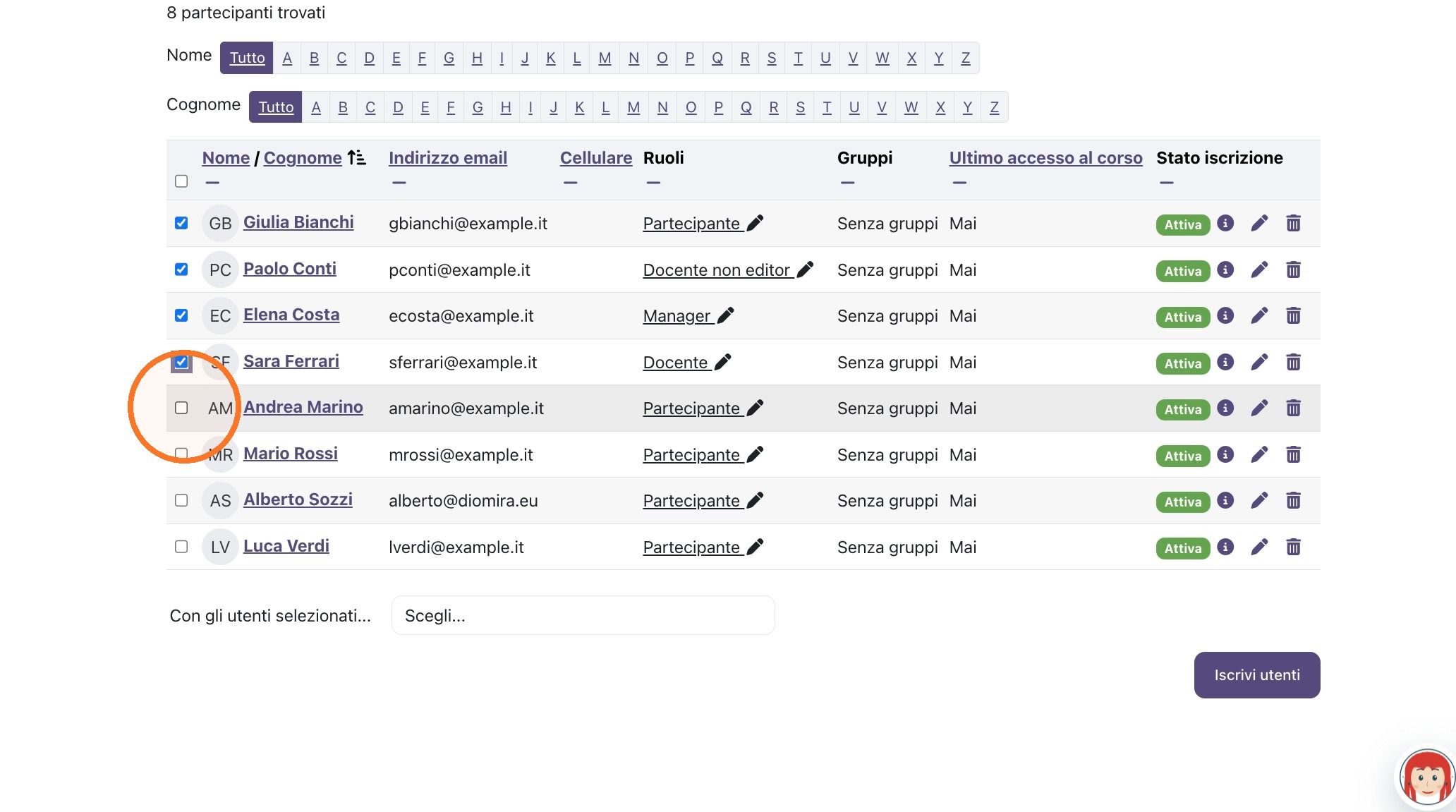1456x812 pixels.
Task: Uncheck Giulia Bianchi's checkbox
Action: point(181,223)
